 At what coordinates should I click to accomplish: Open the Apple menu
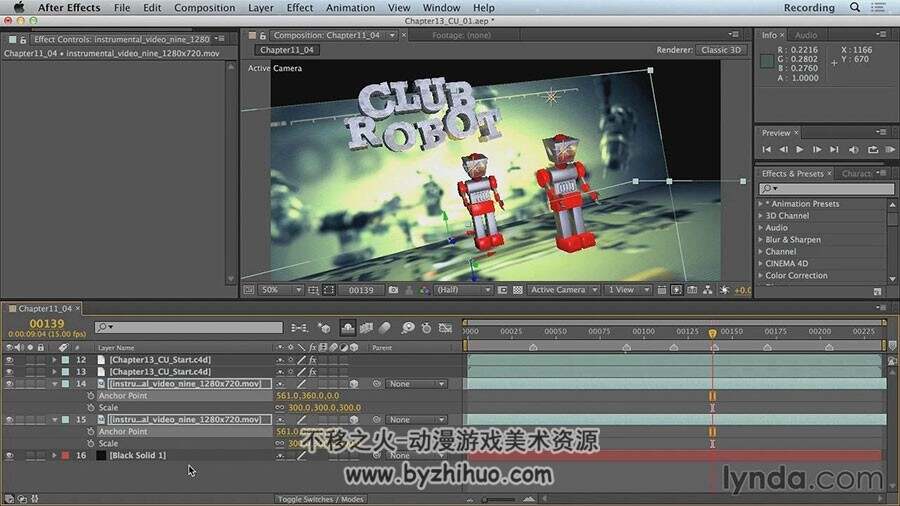point(18,7)
